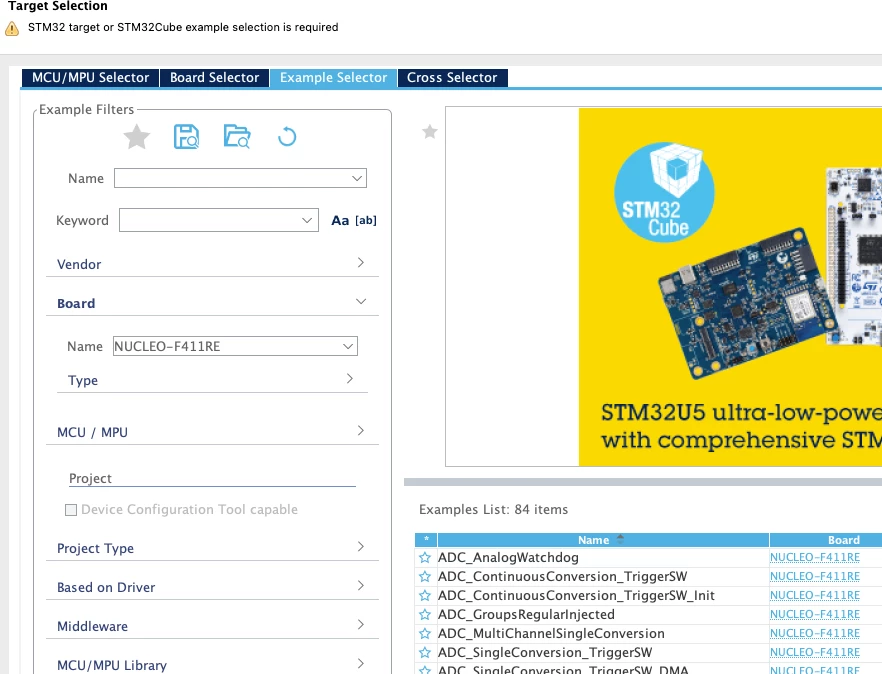882x674 pixels.
Task: Select the ADC_ContinuousConversion_TriggerSW row
Action: click(648, 577)
